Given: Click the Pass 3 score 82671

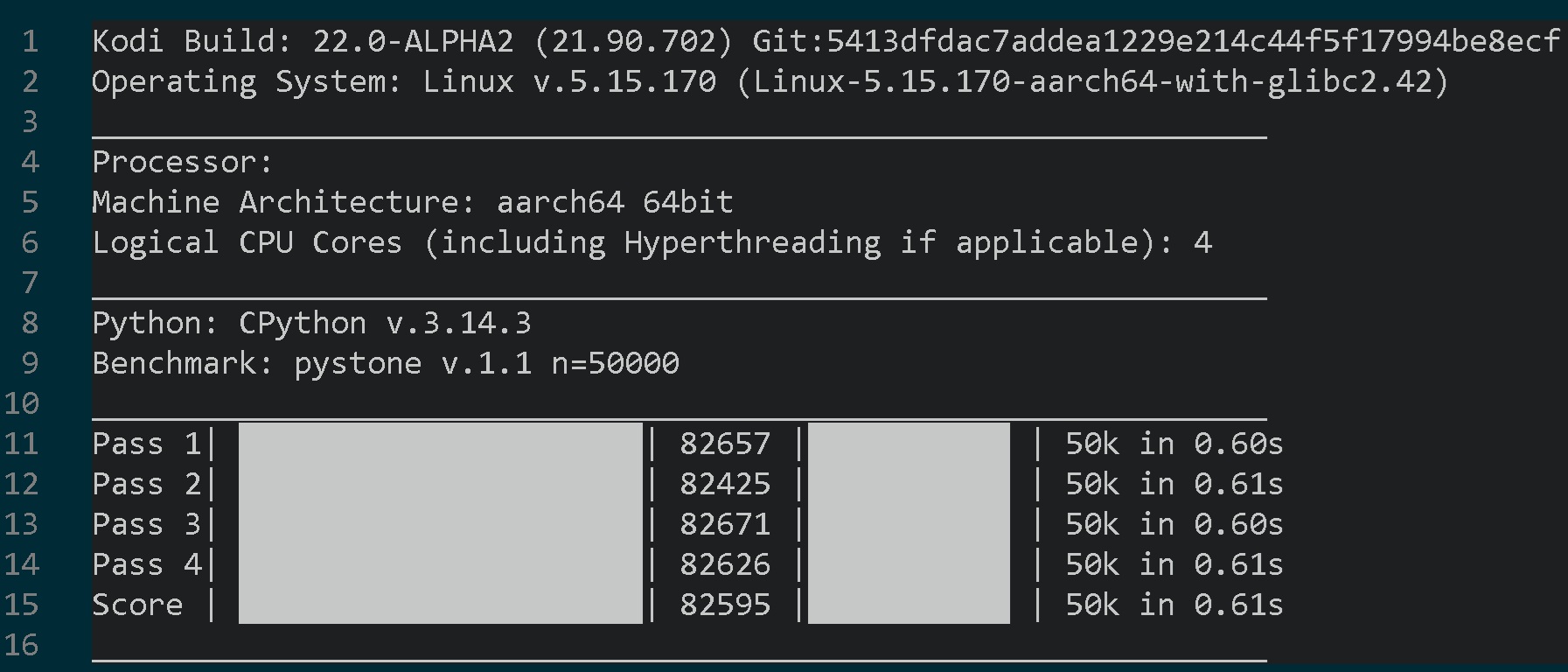Looking at the screenshot, I should (725, 524).
